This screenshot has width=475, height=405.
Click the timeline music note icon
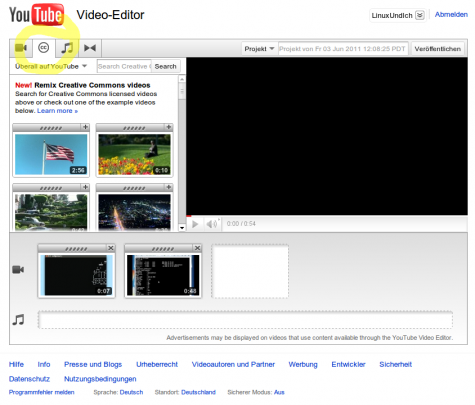click(18, 320)
